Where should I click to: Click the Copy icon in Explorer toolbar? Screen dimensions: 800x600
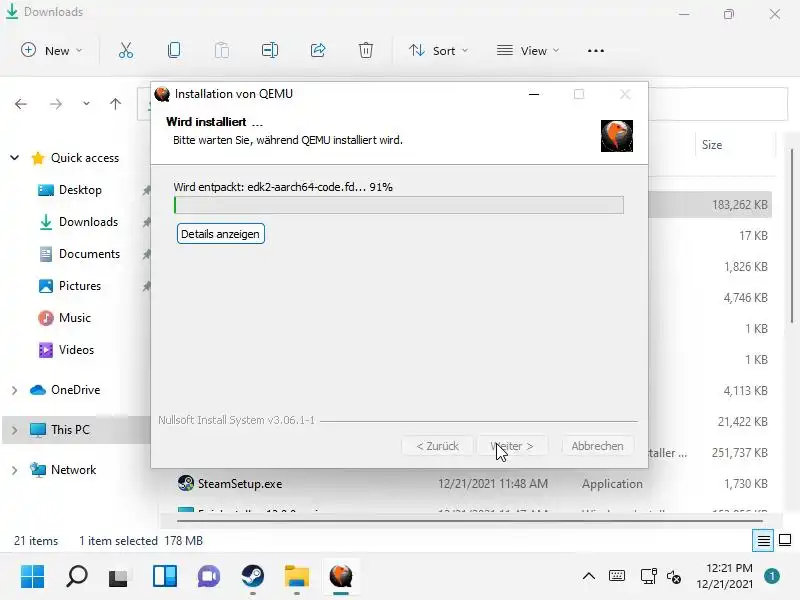(x=174, y=51)
